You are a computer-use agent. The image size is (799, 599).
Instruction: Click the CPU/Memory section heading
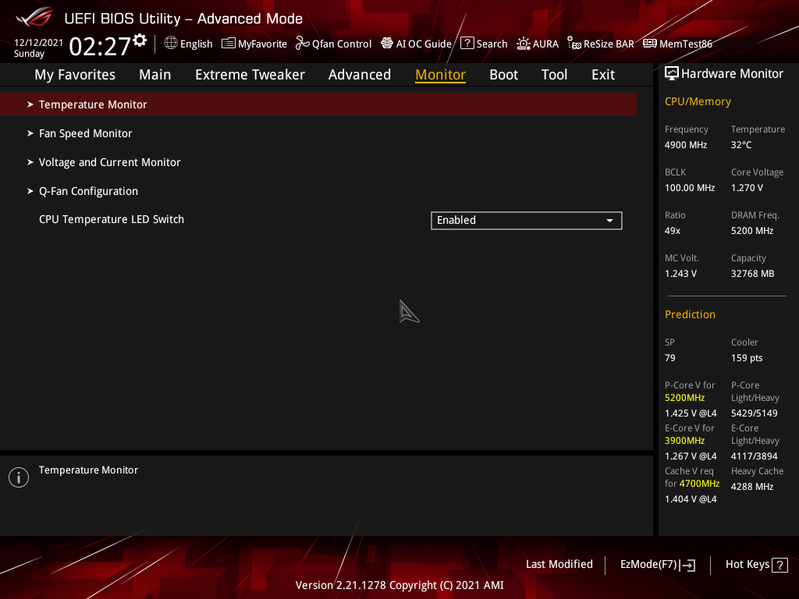point(698,101)
